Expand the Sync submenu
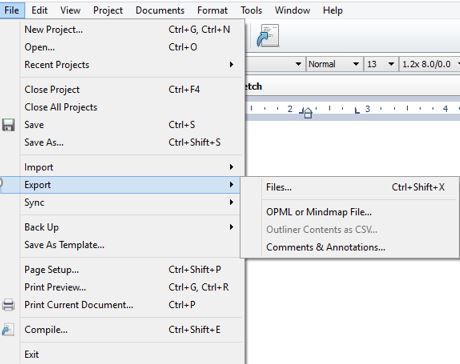 130,203
